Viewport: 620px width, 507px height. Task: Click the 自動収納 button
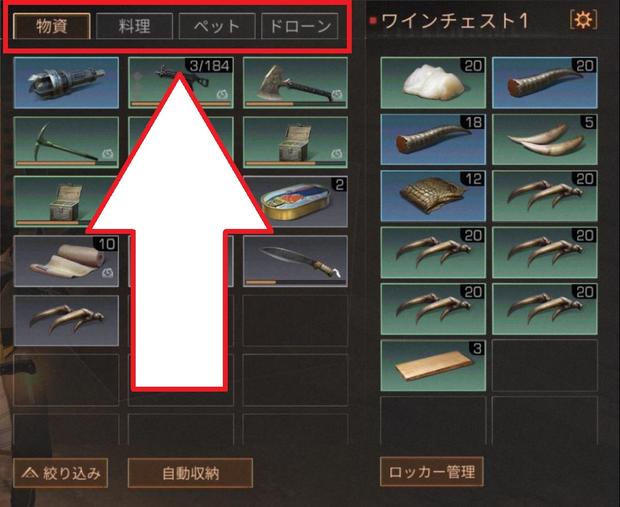tap(190, 473)
